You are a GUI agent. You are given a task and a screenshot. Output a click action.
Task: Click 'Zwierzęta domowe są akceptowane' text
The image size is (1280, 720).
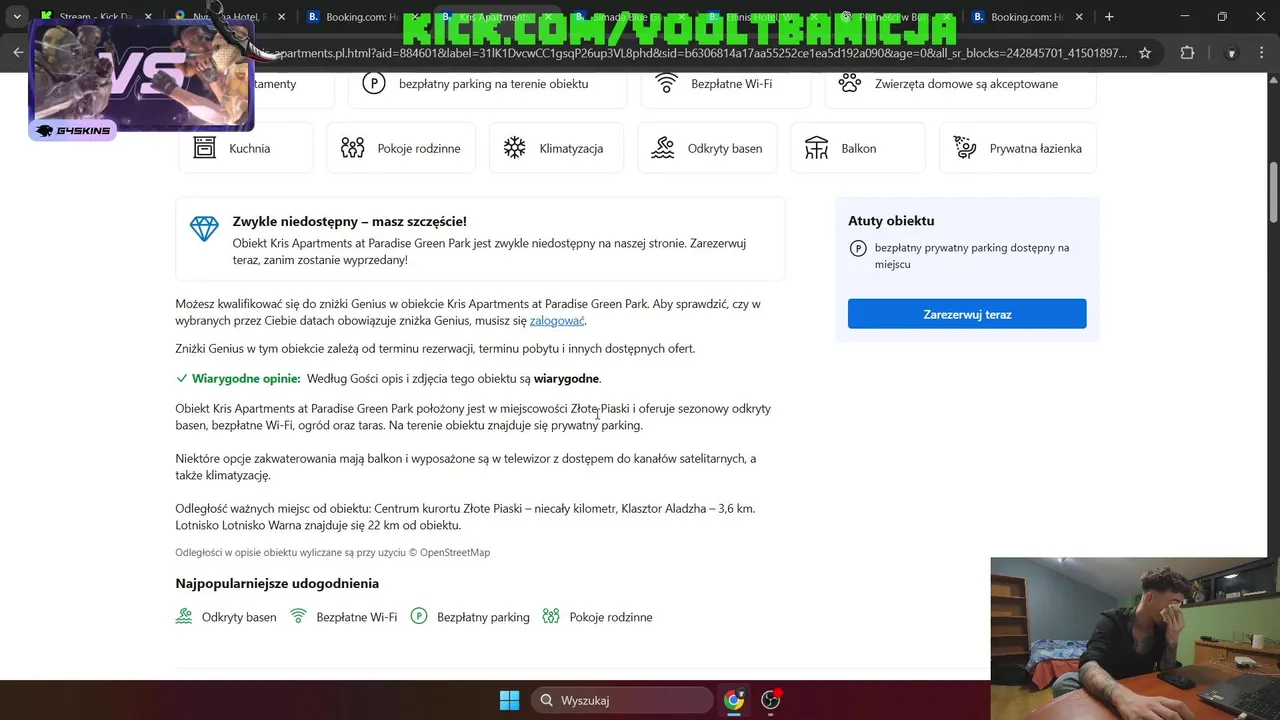[x=966, y=84]
